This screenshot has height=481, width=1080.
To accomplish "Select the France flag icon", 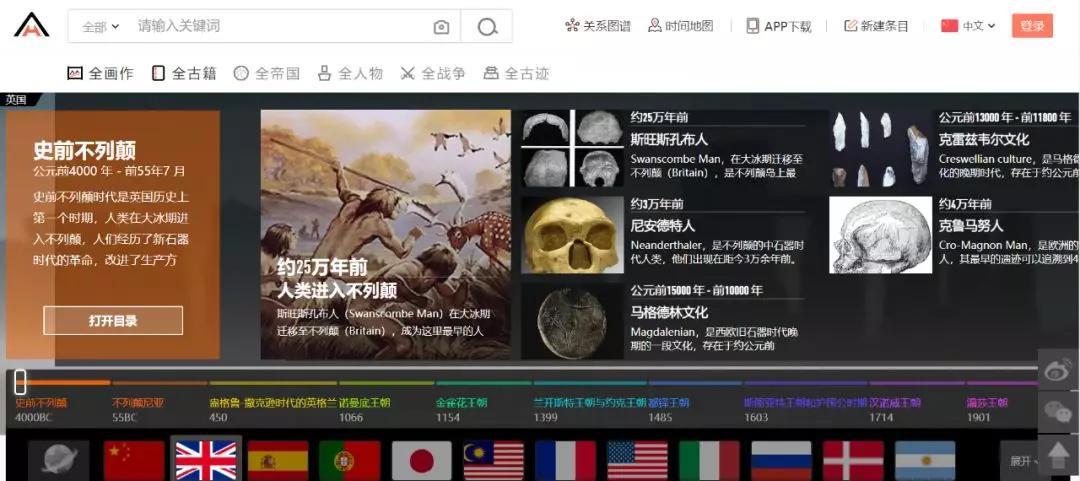I will click(x=565, y=461).
